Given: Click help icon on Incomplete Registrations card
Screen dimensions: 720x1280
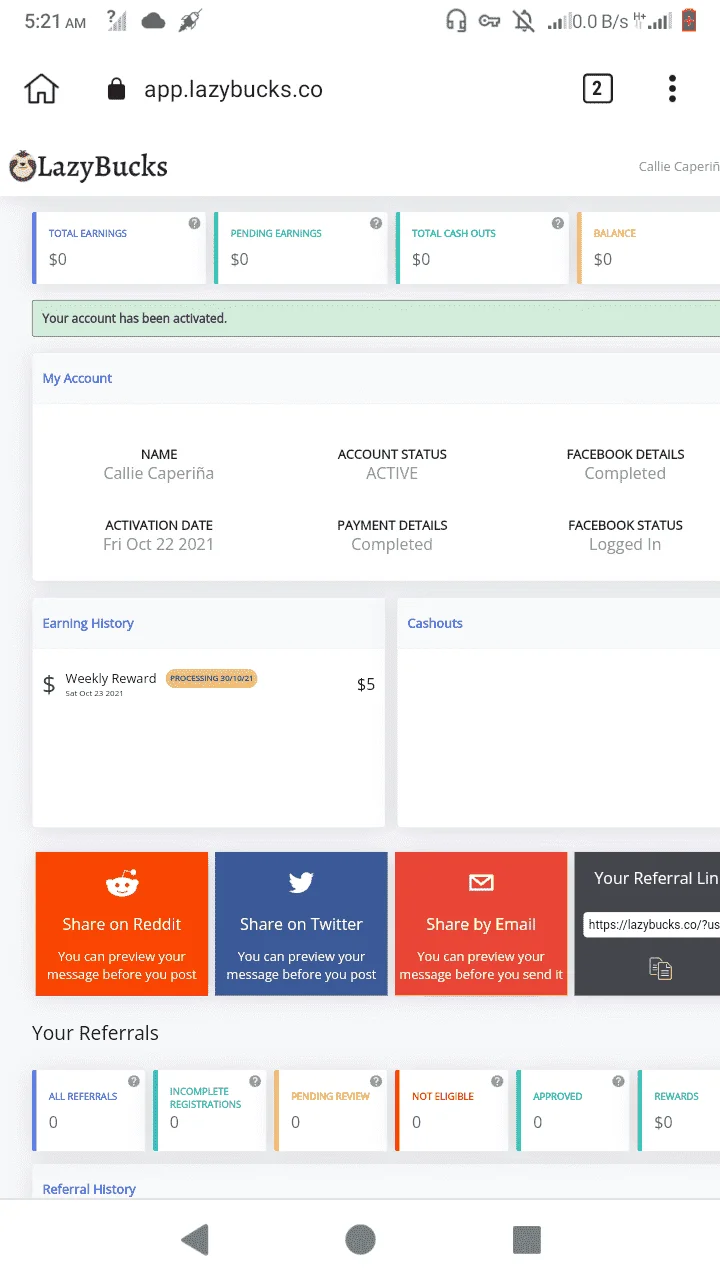Looking at the screenshot, I should point(255,1081).
